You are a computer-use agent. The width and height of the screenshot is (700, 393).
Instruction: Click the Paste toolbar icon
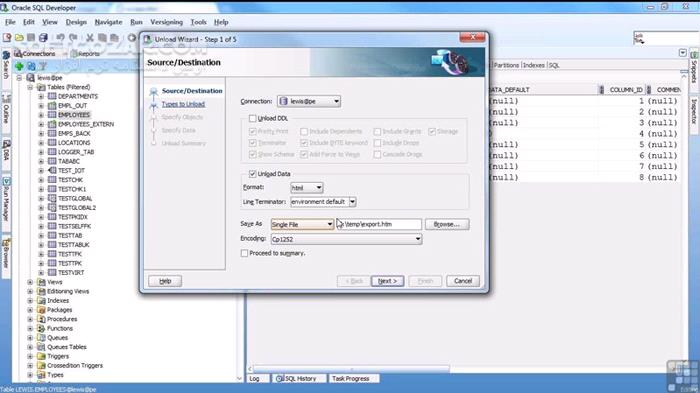pyautogui.click(x=115, y=38)
